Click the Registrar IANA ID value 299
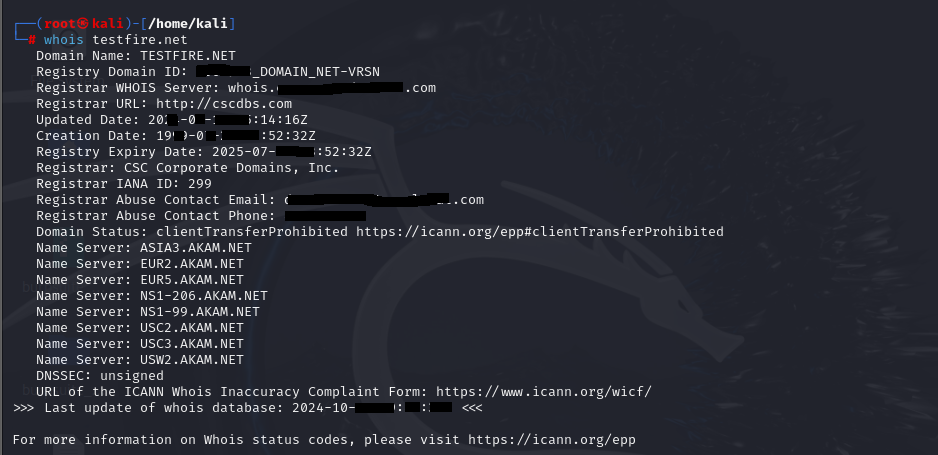Image resolution: width=938 pixels, height=455 pixels. point(200,184)
